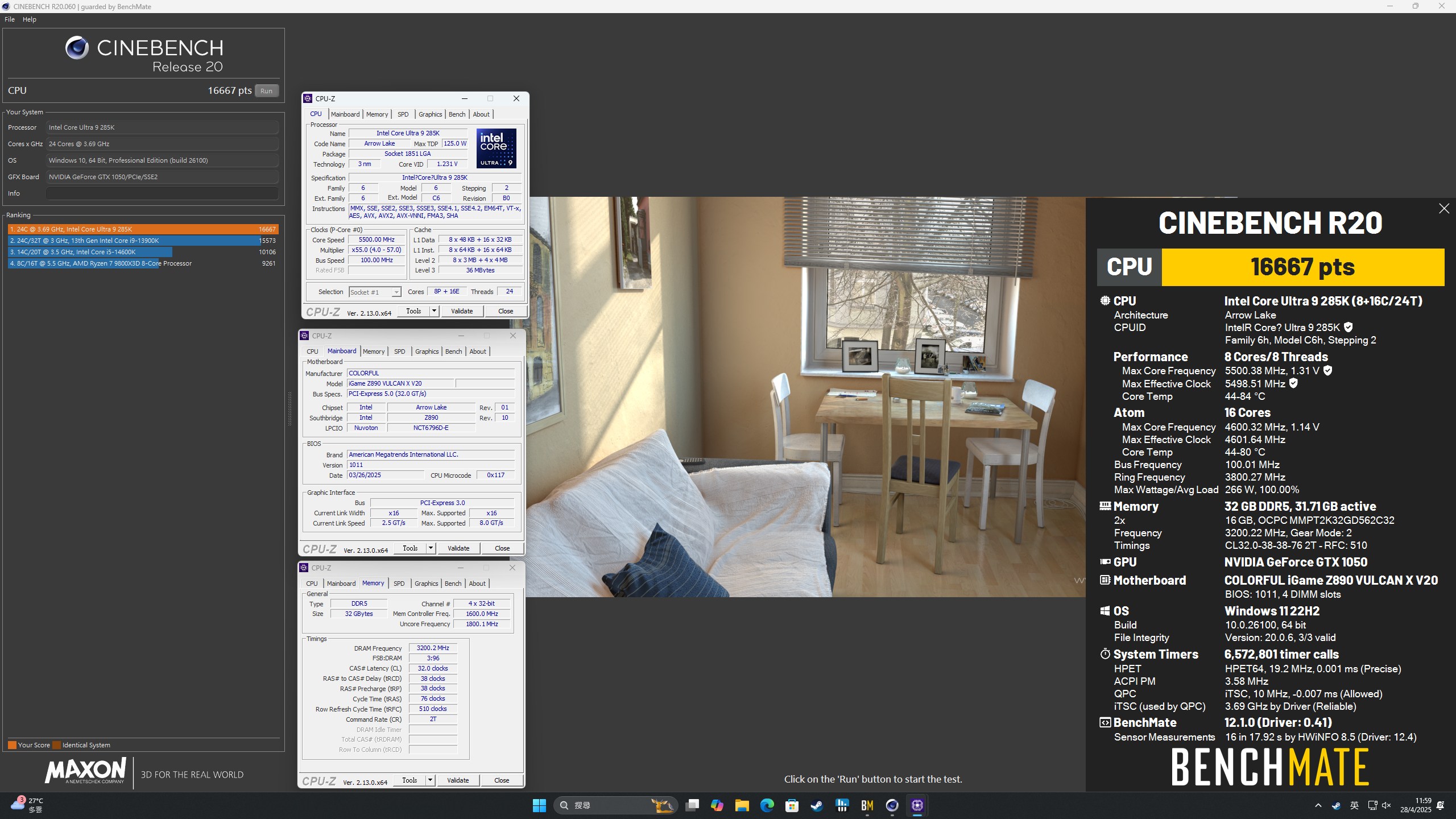This screenshot has width=1456, height=819.
Task: Open Mainboard tab in bottom CPU-Z window
Action: (341, 584)
